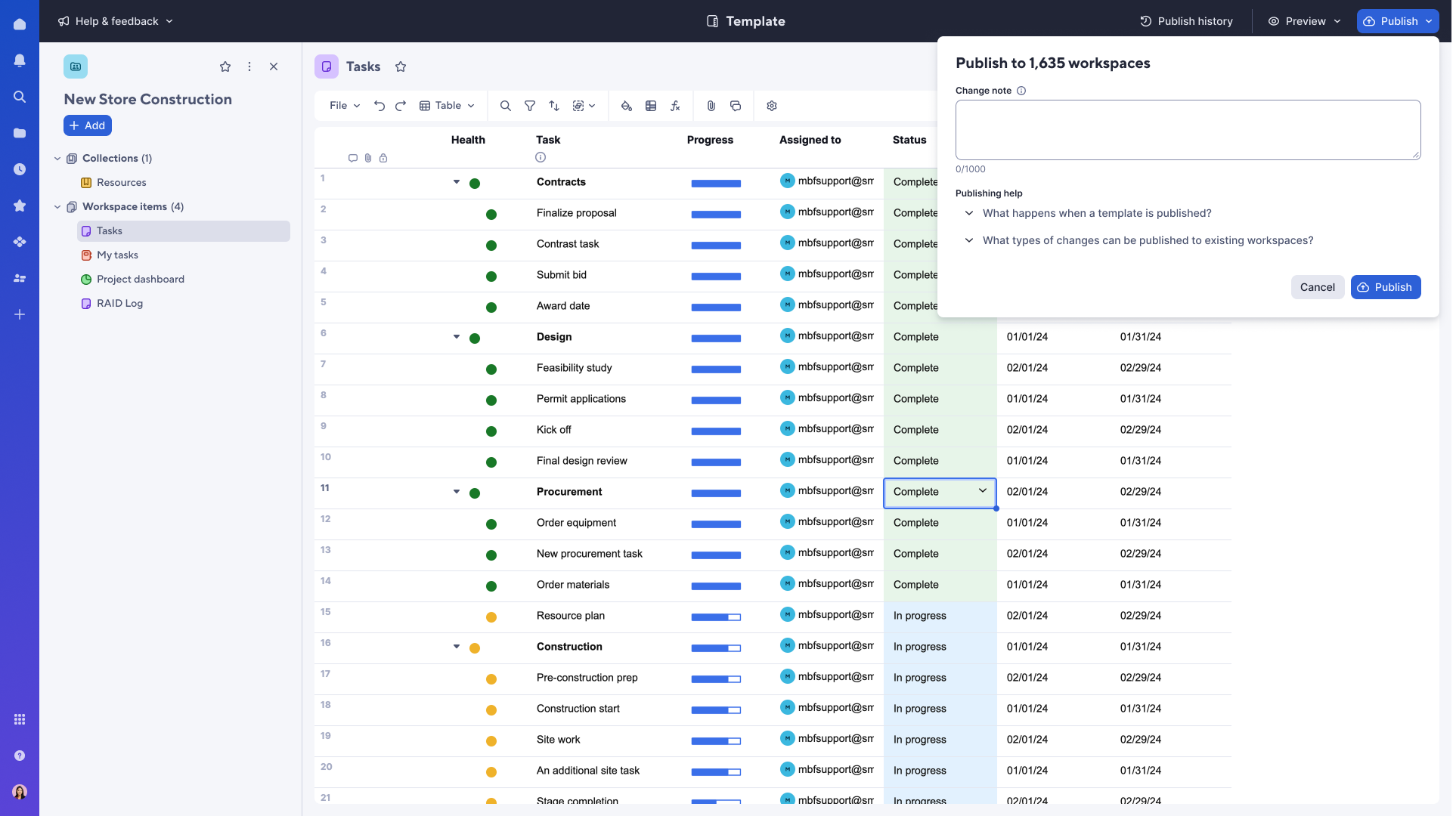
Task: Click the sort arrows icon in toolbar
Action: pos(554,106)
